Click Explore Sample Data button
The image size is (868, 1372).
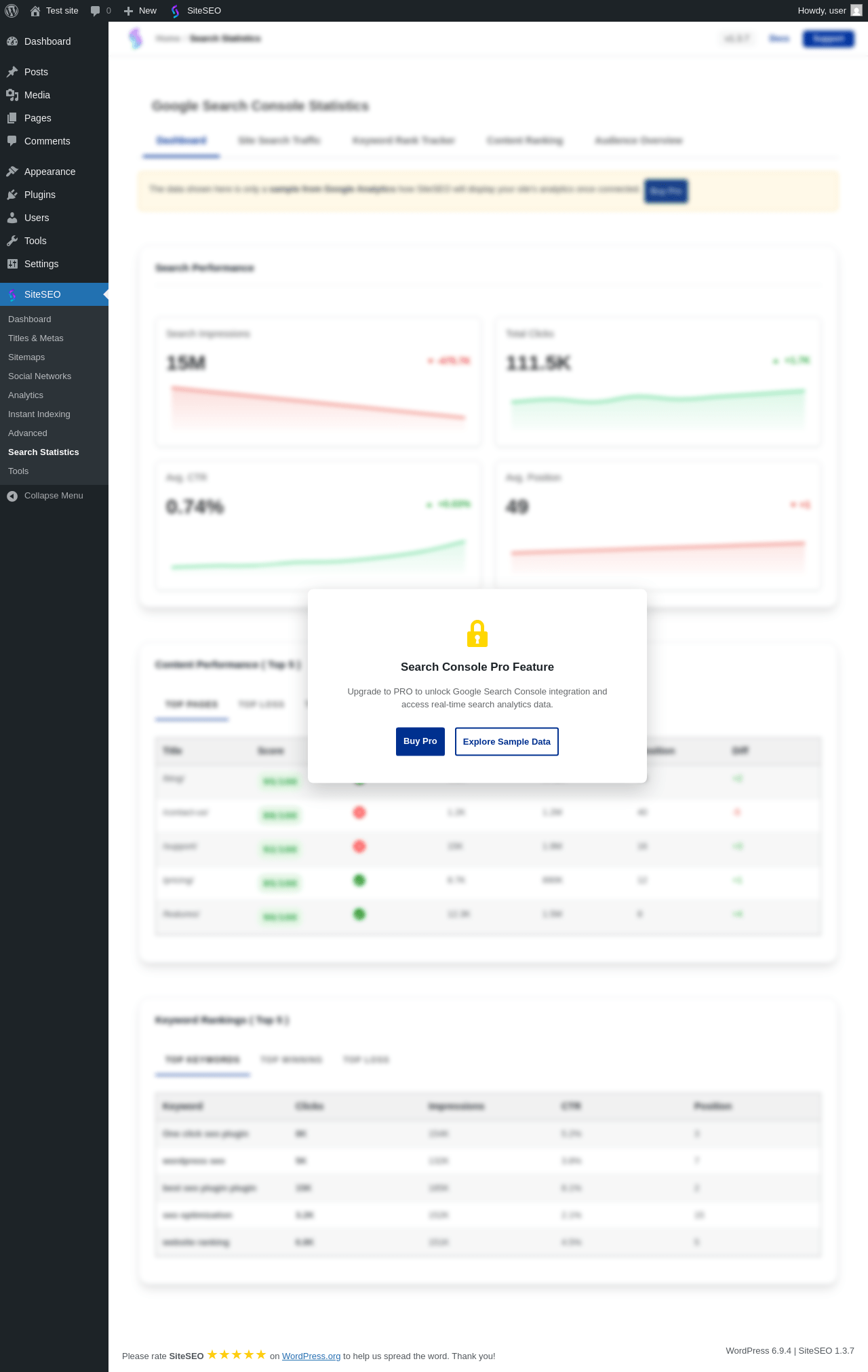tap(507, 741)
